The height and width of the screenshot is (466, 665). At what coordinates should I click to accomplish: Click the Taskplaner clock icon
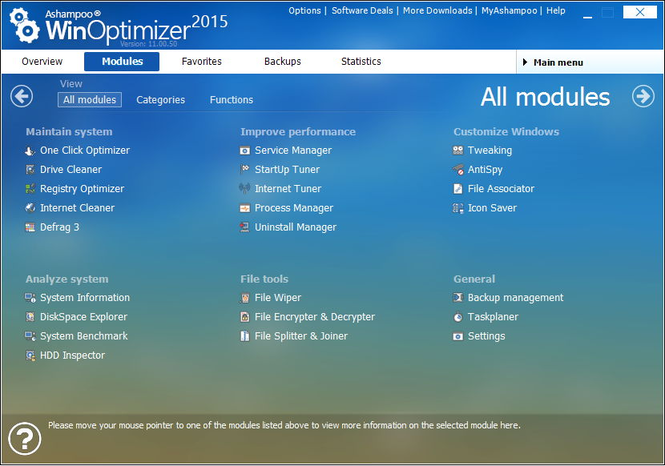click(458, 317)
